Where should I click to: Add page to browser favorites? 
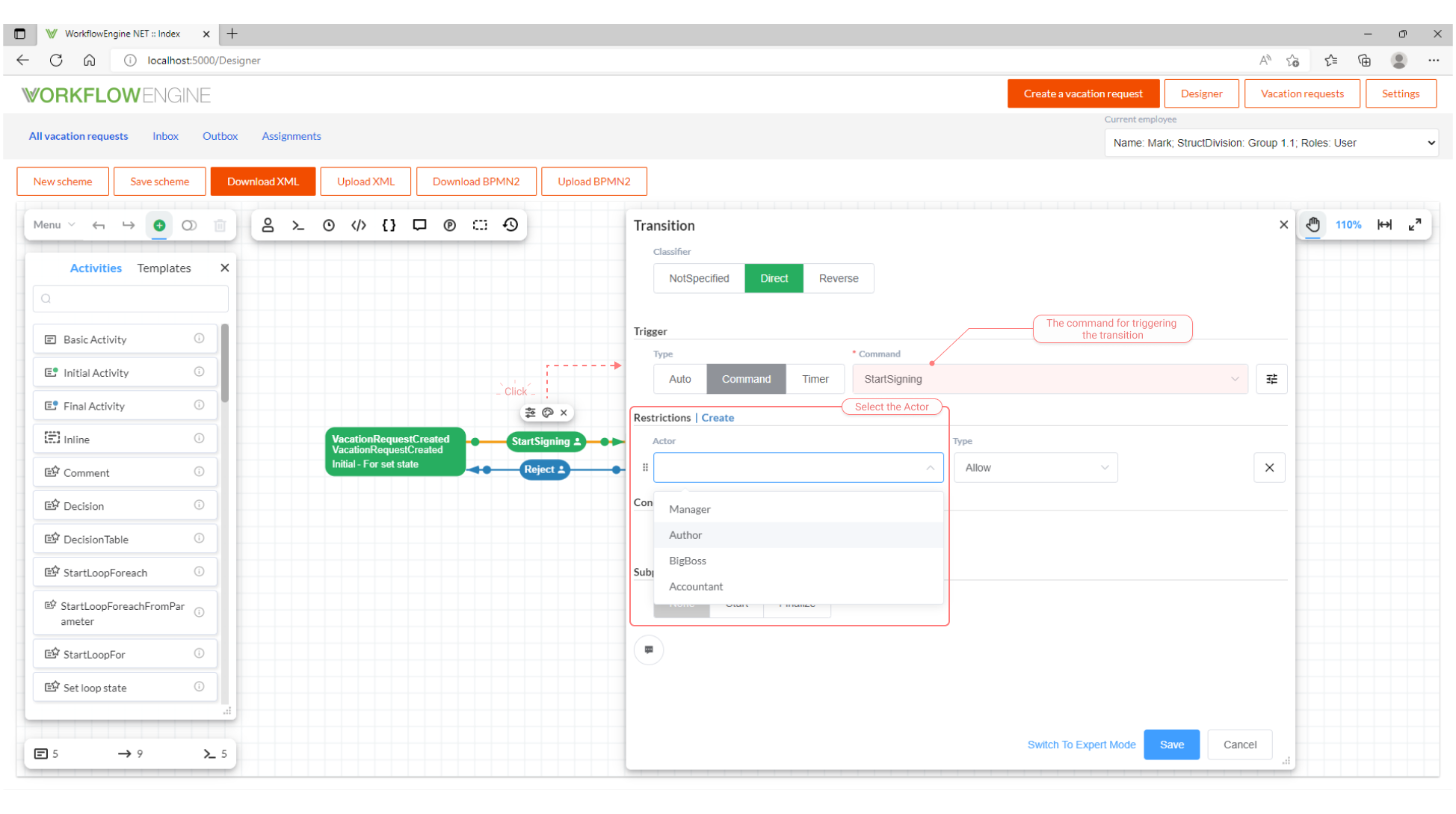pyautogui.click(x=1293, y=61)
